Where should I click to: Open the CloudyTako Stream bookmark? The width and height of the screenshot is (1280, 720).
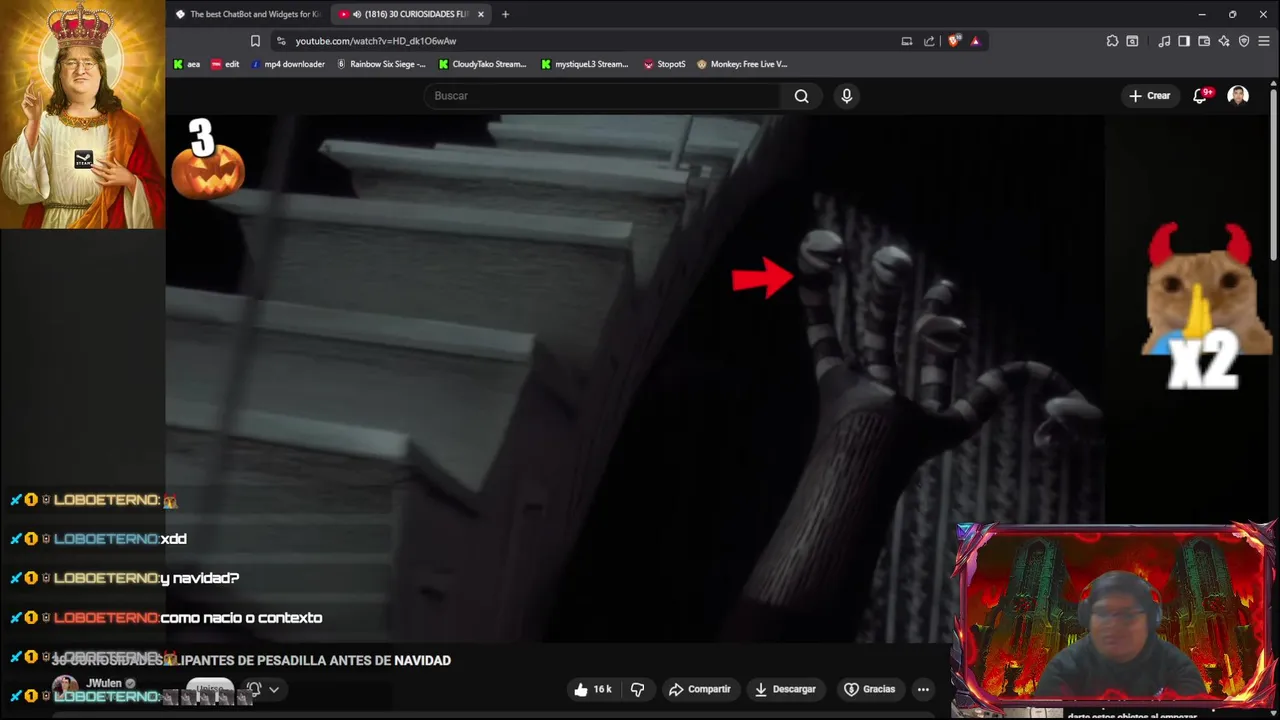(483, 64)
